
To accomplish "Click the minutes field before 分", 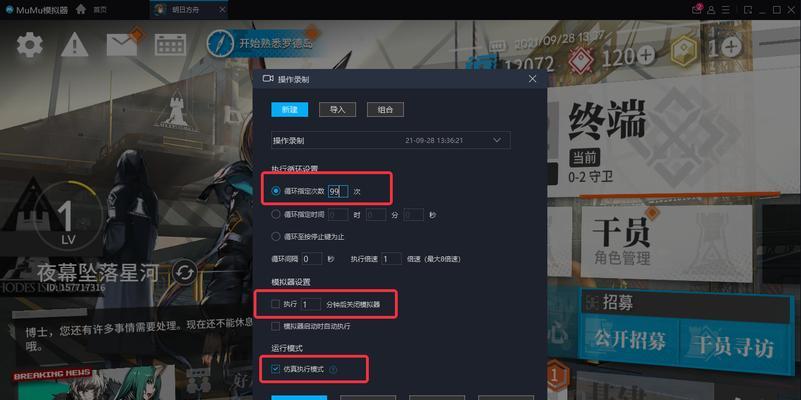I will click(x=376, y=215).
